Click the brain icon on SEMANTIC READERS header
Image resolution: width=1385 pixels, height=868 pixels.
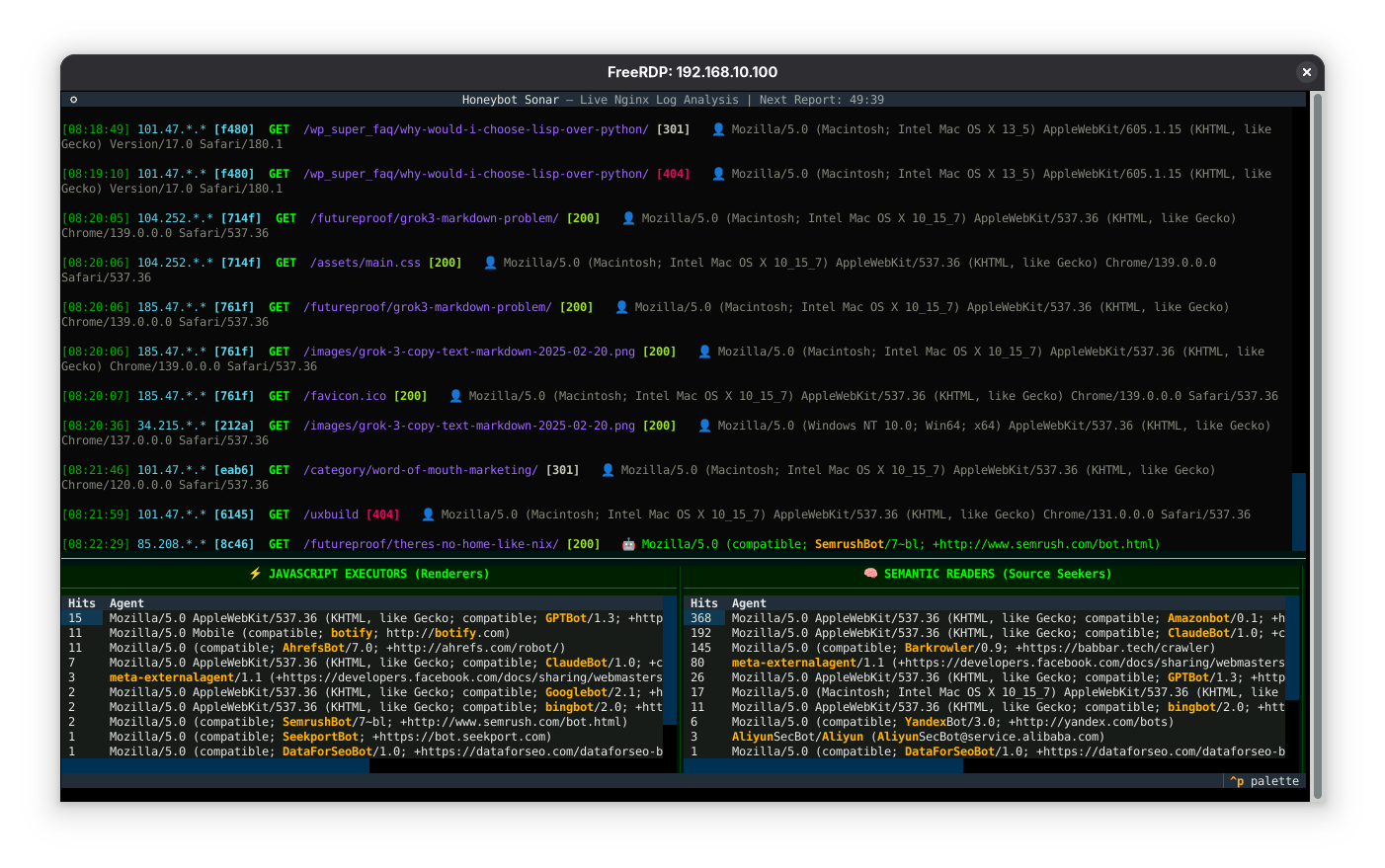(872, 573)
